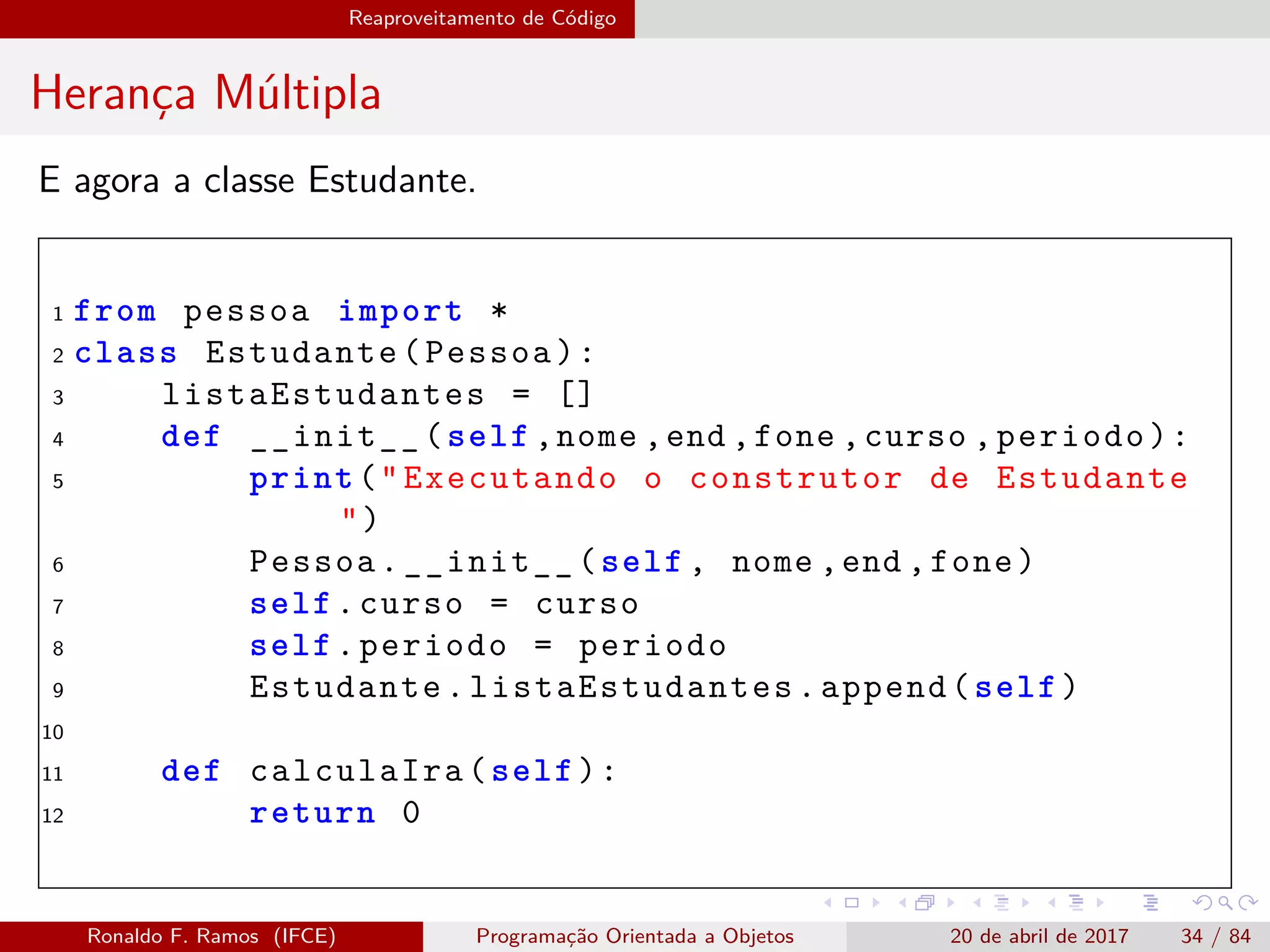1270x952 pixels.
Task: Jump to previous subsection with arrow left of subsection icon
Action: (x=977, y=902)
